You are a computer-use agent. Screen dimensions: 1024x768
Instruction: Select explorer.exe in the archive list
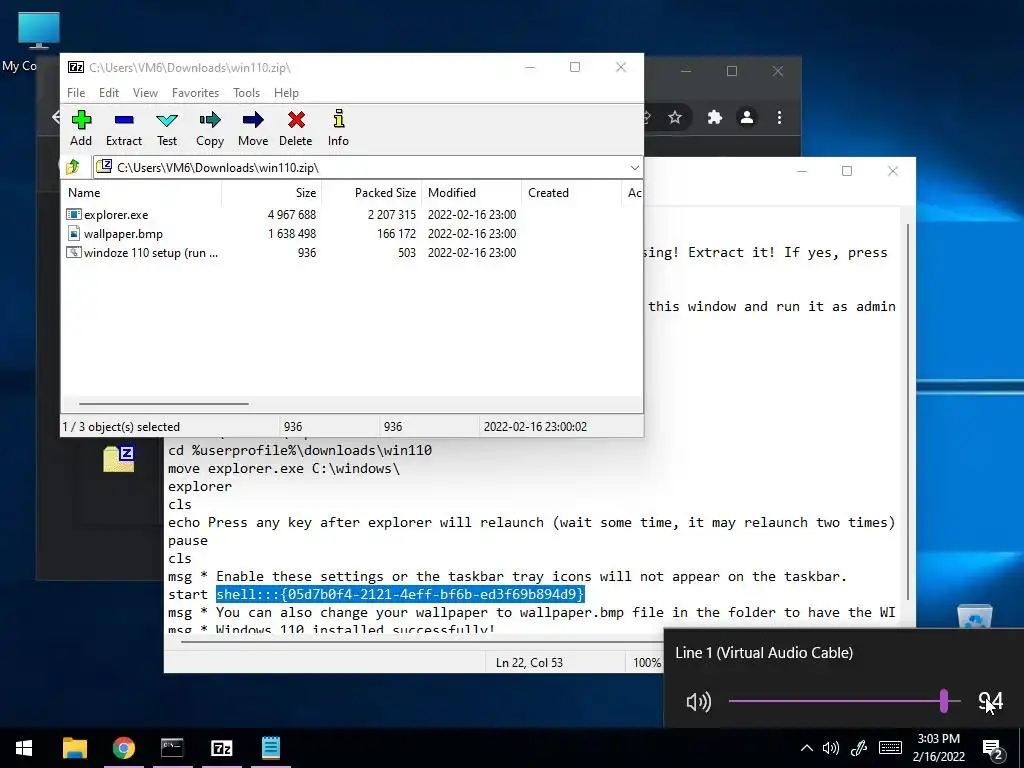116,215
